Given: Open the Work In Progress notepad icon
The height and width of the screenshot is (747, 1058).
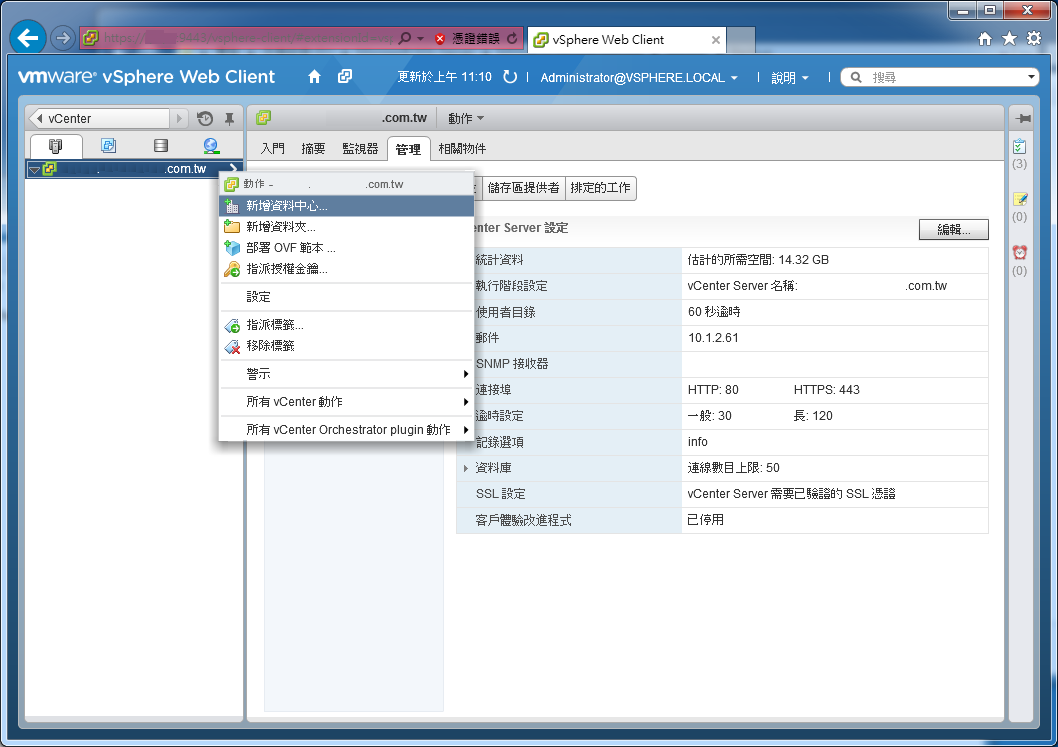Looking at the screenshot, I should pos(1020,199).
